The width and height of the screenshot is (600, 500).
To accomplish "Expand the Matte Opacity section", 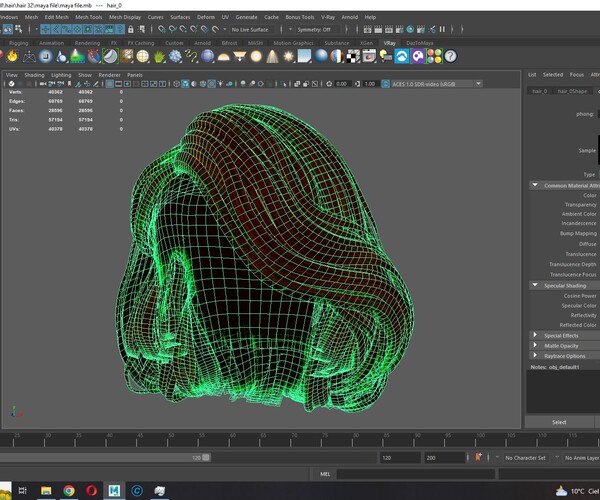I will (535, 345).
